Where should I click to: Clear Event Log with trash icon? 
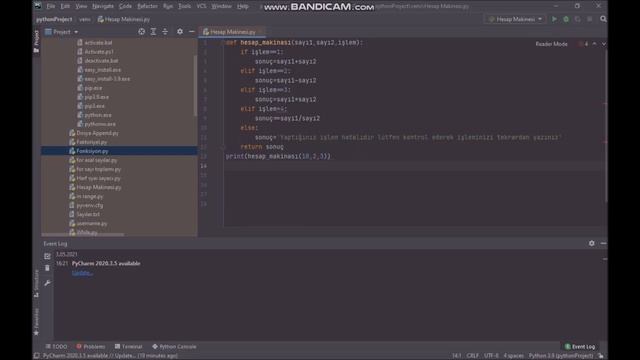click(47, 268)
